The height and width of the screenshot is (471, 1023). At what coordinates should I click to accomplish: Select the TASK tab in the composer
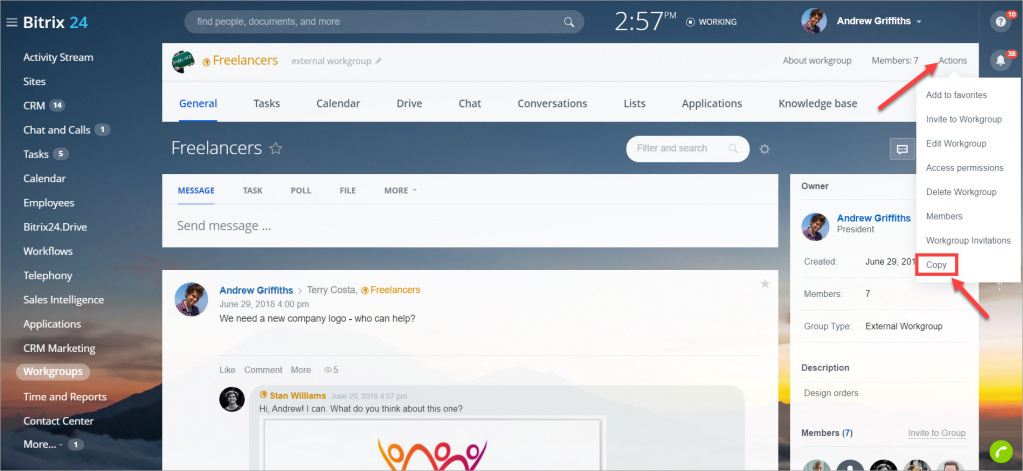[x=252, y=190]
